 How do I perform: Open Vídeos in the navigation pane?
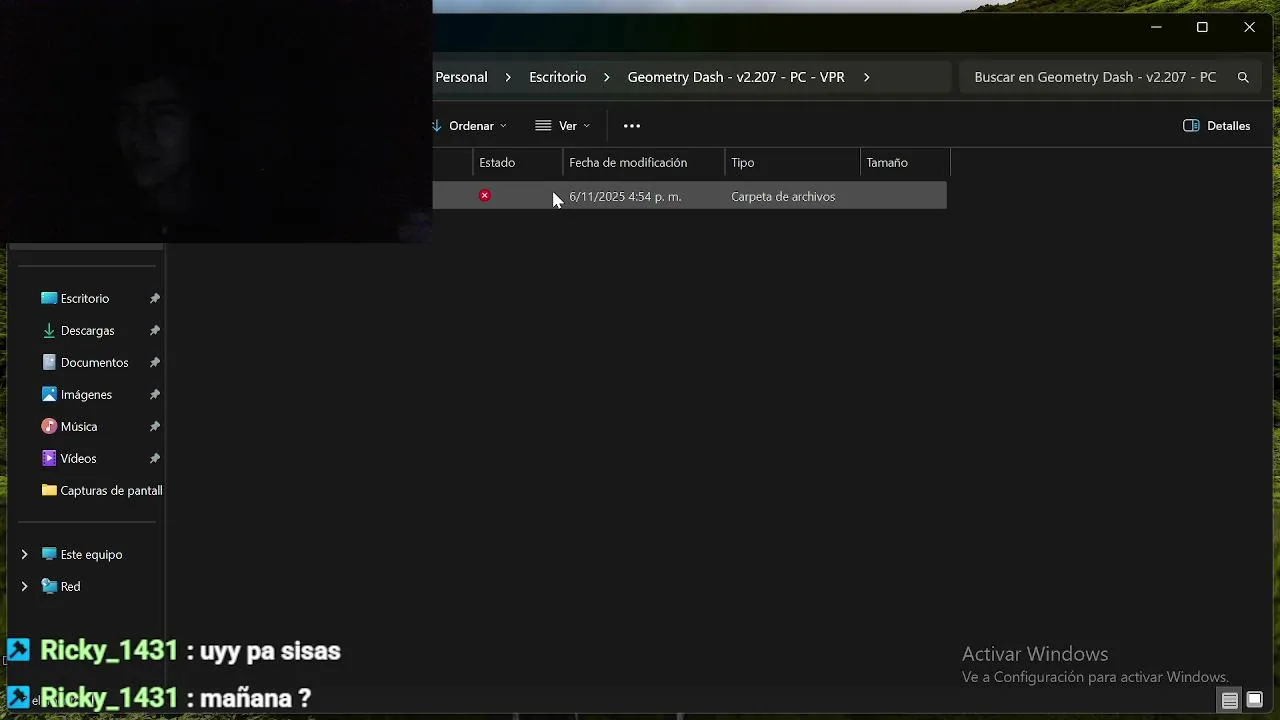click(78, 458)
